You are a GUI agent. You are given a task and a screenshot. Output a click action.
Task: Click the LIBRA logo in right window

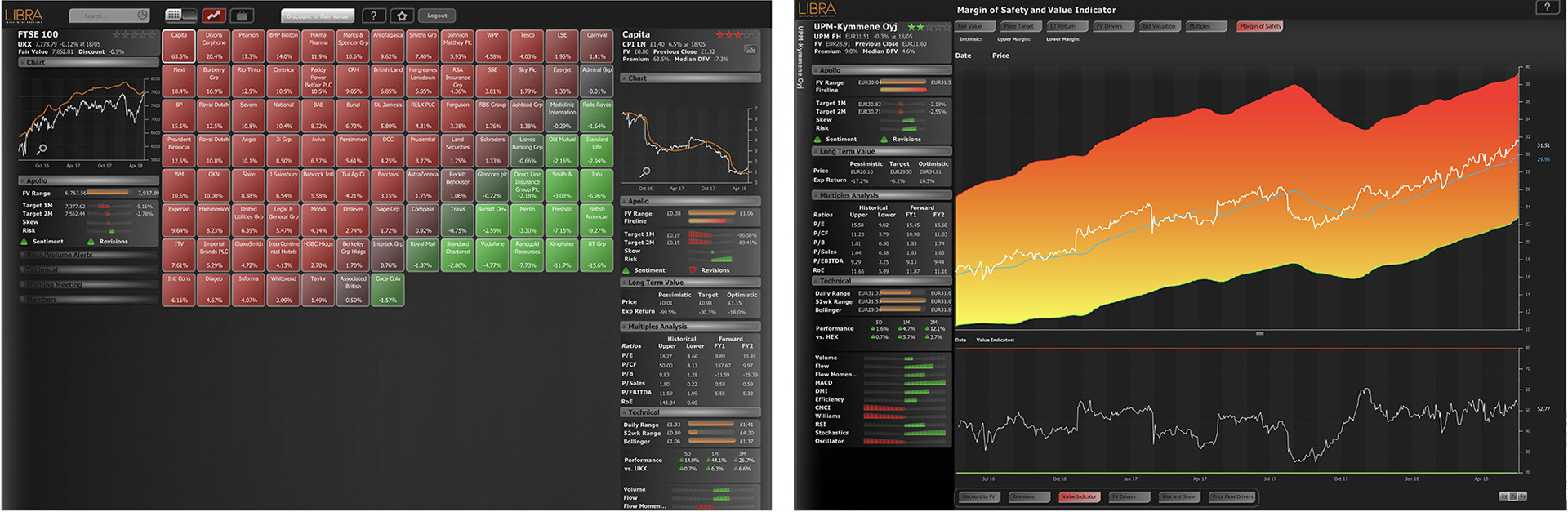(x=817, y=10)
